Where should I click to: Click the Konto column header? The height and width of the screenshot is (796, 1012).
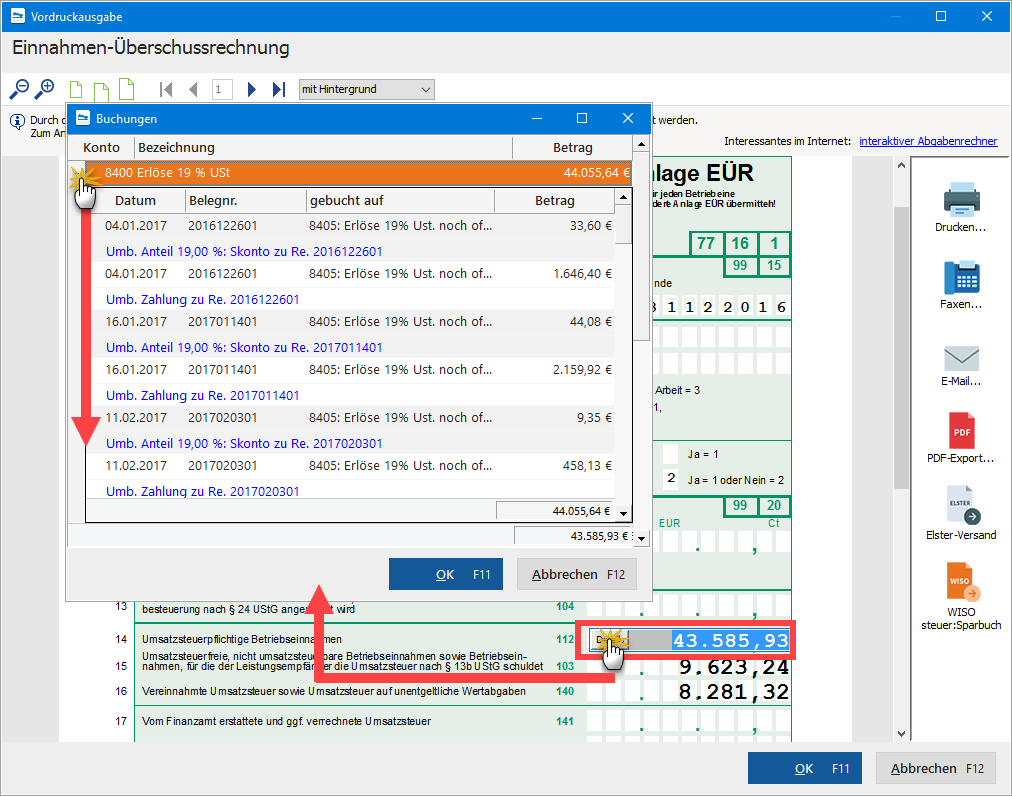click(x=101, y=147)
